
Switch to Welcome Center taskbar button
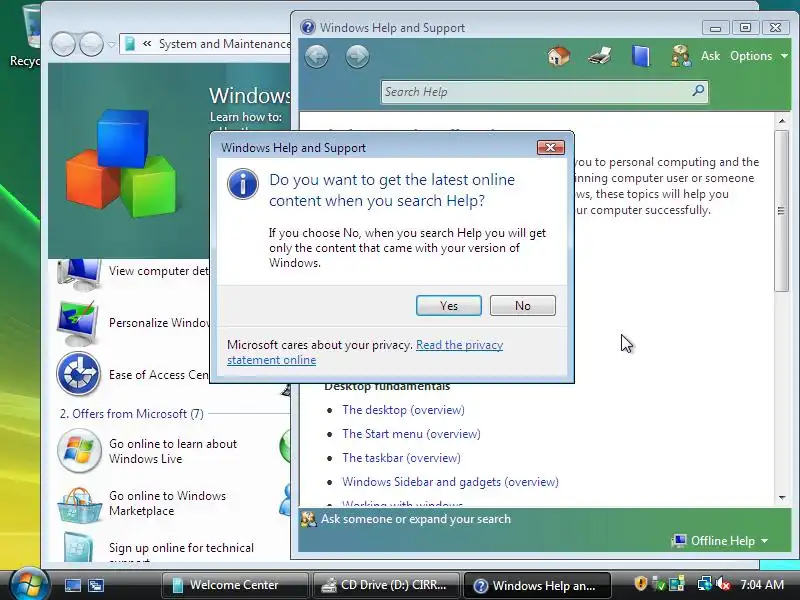[235, 585]
